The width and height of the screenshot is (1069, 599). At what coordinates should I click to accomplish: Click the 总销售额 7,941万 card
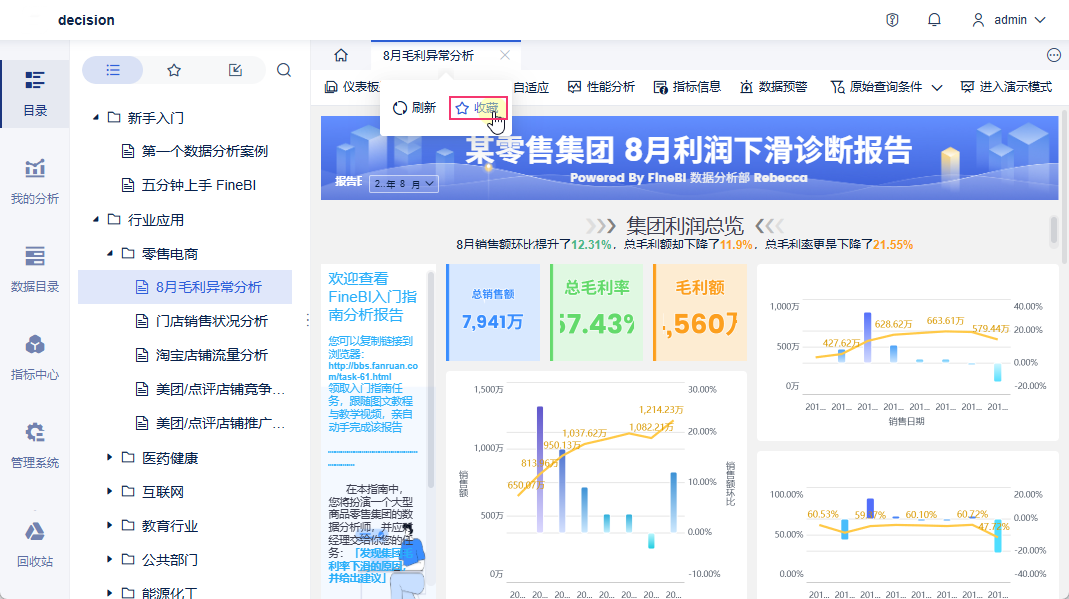coord(493,312)
